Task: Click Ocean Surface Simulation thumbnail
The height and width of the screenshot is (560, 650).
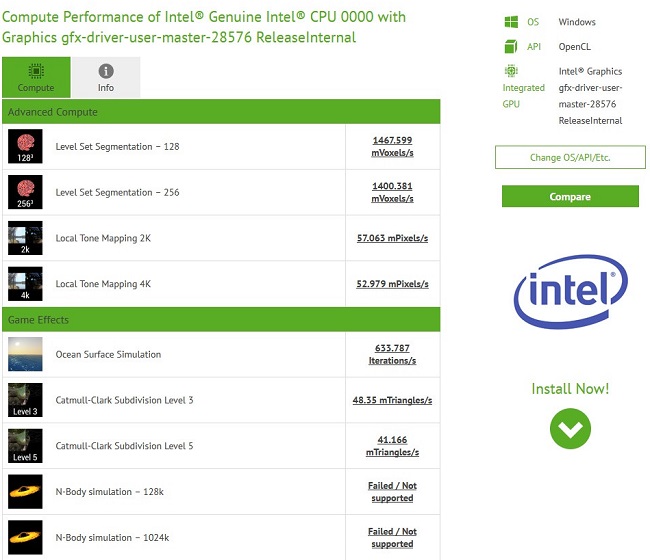Action: (25, 354)
